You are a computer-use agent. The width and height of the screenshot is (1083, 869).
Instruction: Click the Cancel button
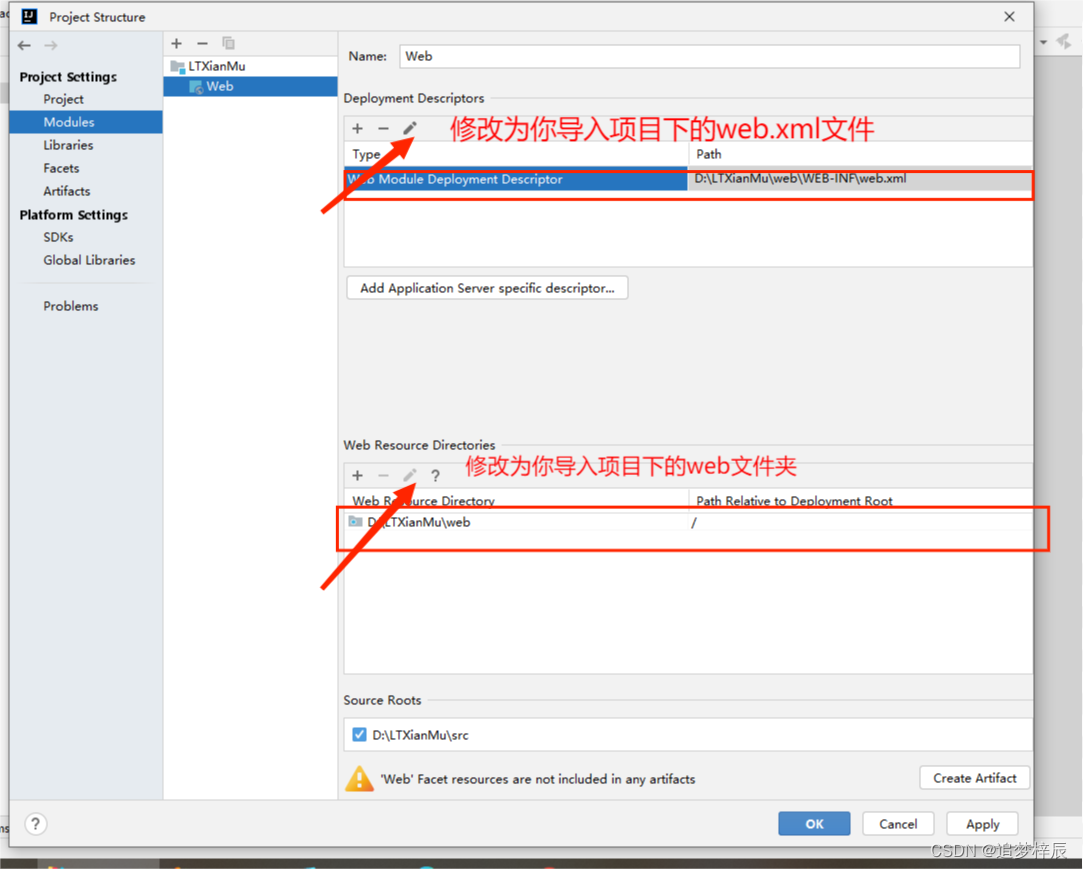[898, 823]
